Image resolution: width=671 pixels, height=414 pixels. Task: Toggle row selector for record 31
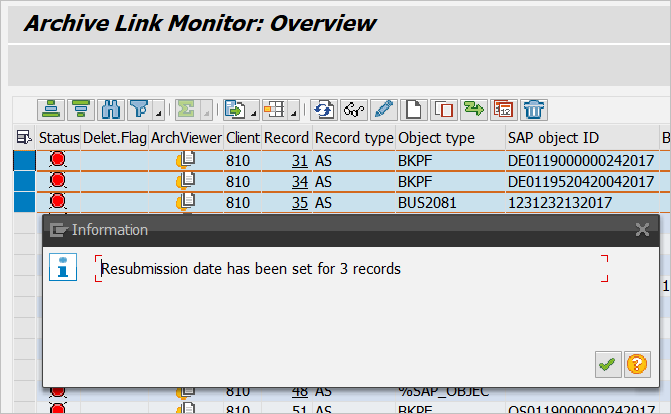click(23, 159)
